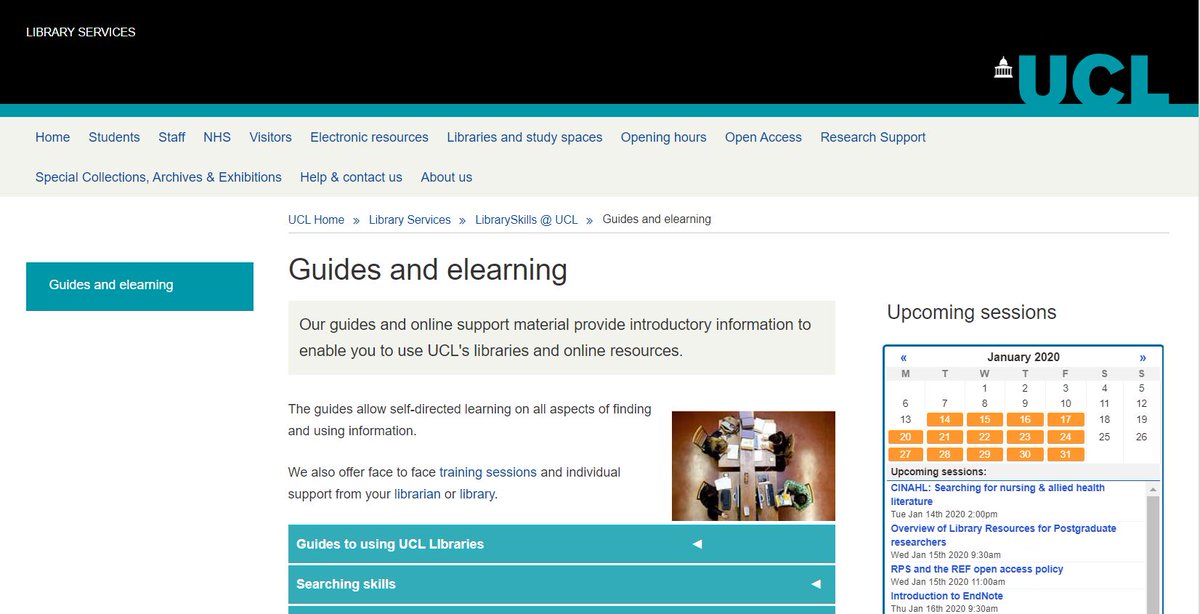
Task: Open the Home menu item
Action: pos(53,137)
